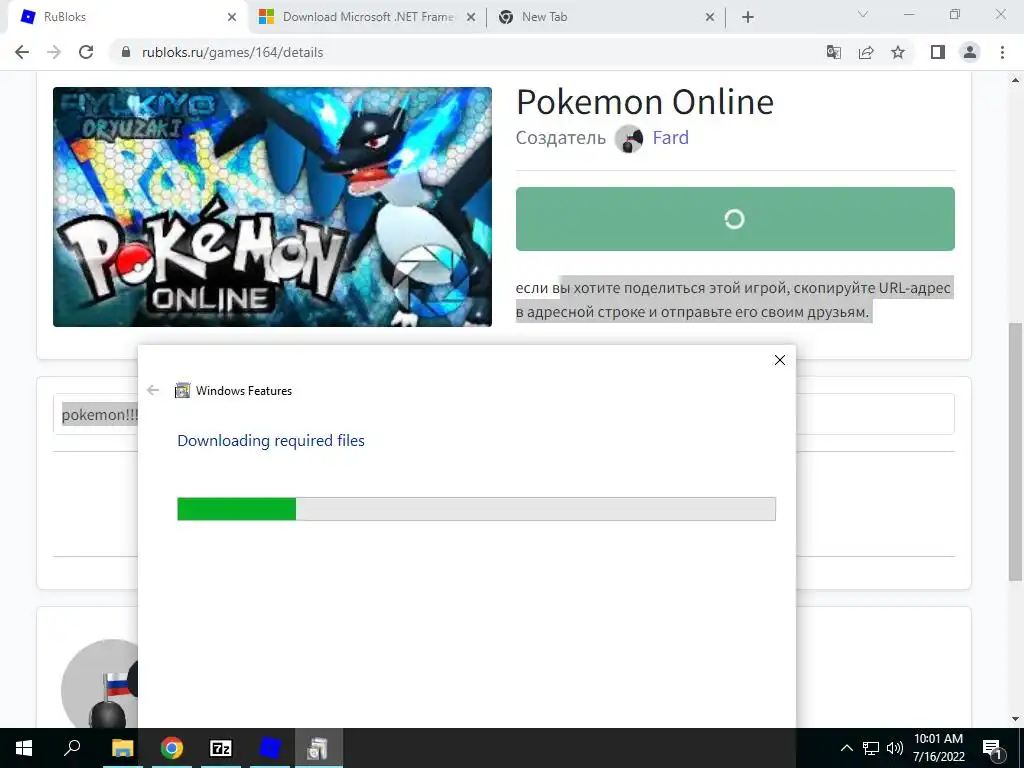Open the translate page icon

tap(834, 52)
